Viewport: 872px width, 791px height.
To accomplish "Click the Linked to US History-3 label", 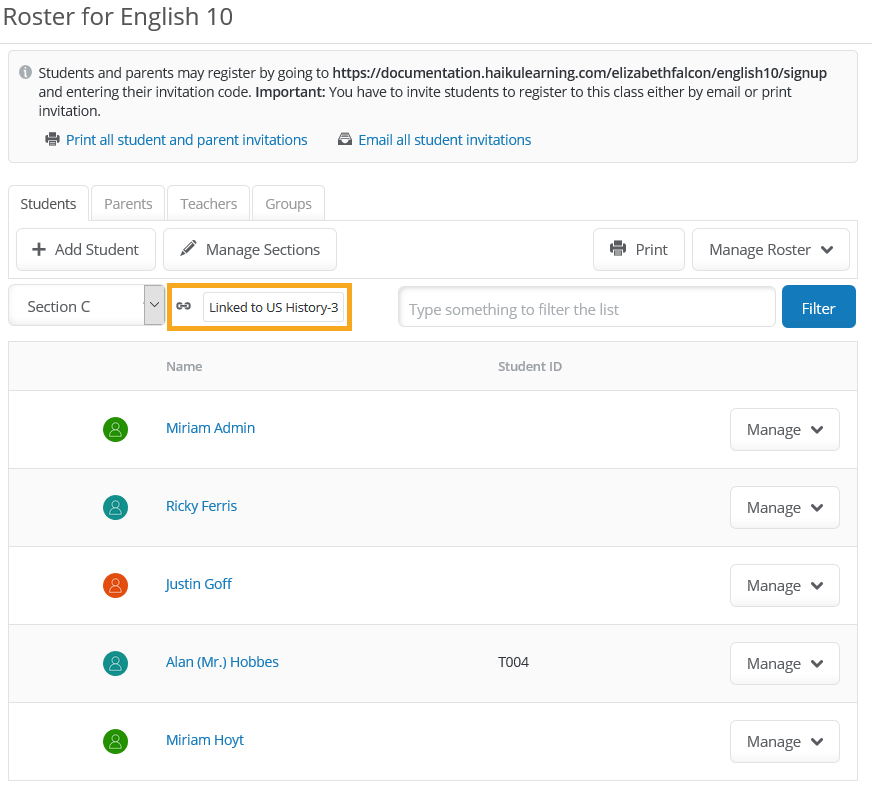I will 274,307.
